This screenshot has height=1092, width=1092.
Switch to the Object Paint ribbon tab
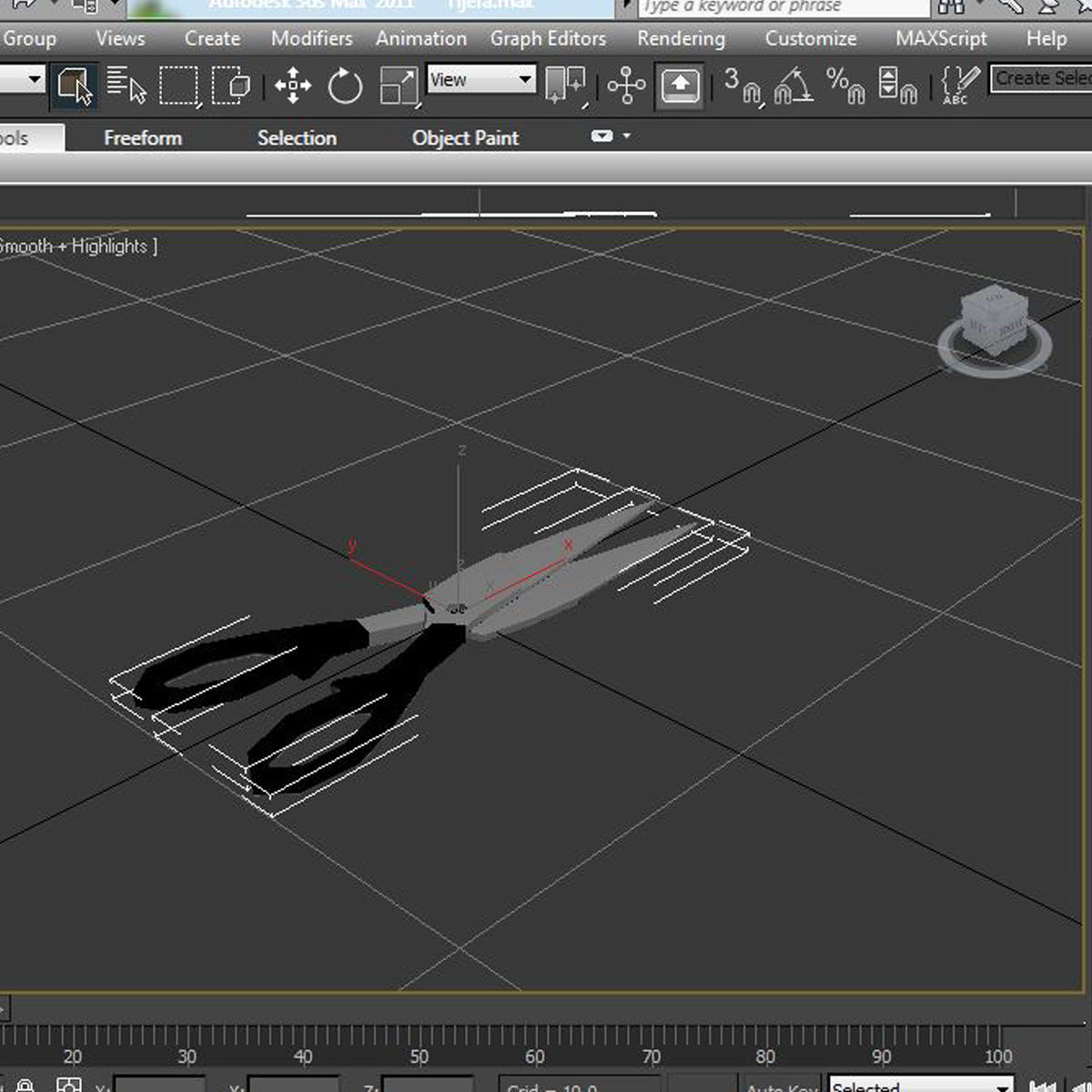[x=465, y=137]
